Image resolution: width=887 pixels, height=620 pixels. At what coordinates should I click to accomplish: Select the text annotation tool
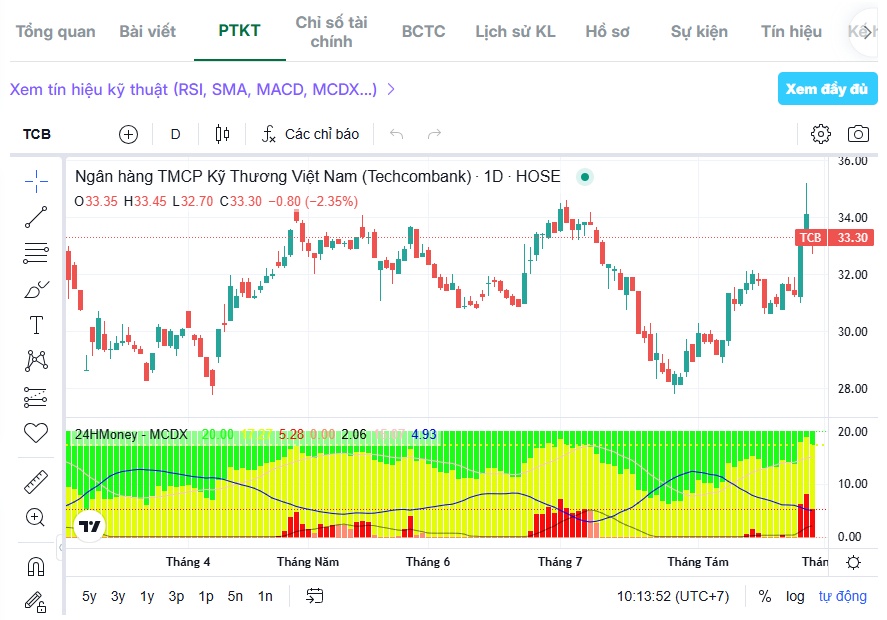click(36, 325)
